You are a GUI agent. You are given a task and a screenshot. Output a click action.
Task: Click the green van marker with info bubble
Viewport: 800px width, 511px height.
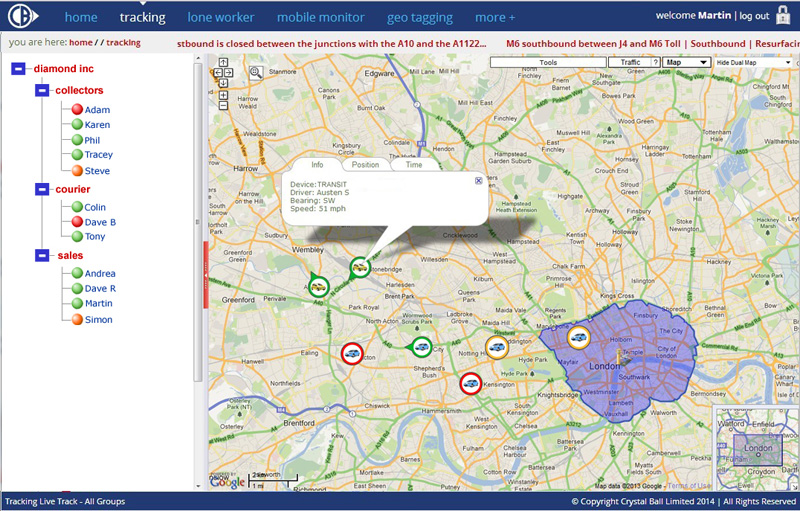[x=360, y=267]
